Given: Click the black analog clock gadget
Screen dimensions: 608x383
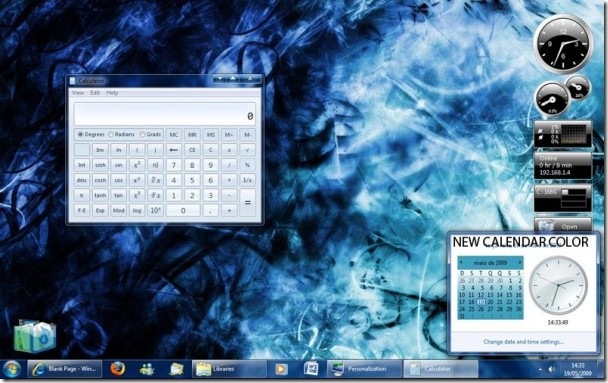Looking at the screenshot, I should point(563,43).
